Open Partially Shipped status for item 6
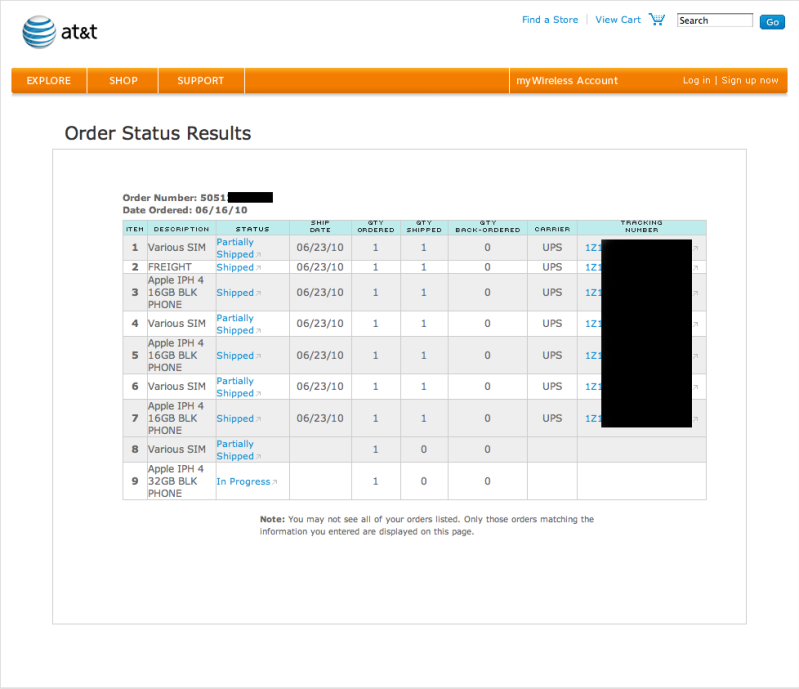Viewport: 799px width, 689px height. [235, 387]
